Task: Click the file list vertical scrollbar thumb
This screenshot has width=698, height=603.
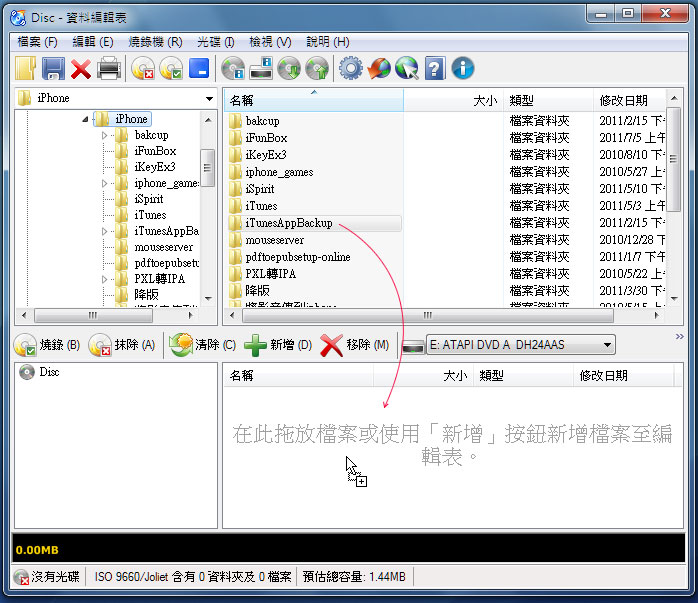Action: click(x=674, y=159)
